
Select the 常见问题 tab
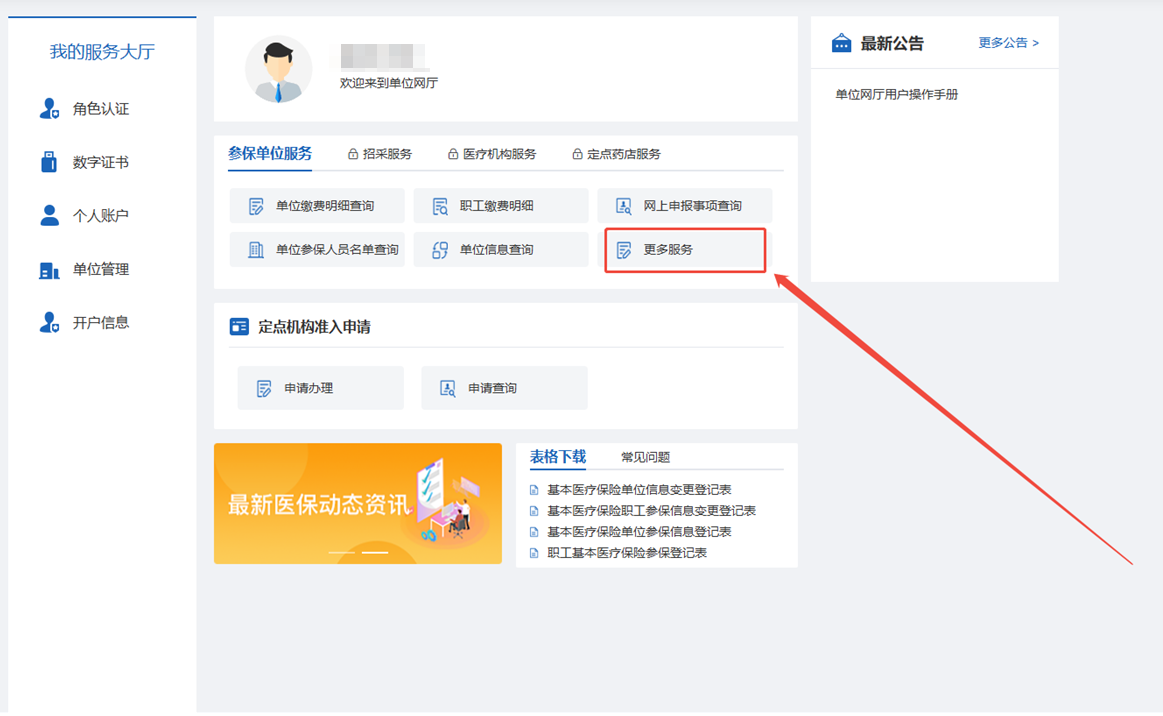645,457
